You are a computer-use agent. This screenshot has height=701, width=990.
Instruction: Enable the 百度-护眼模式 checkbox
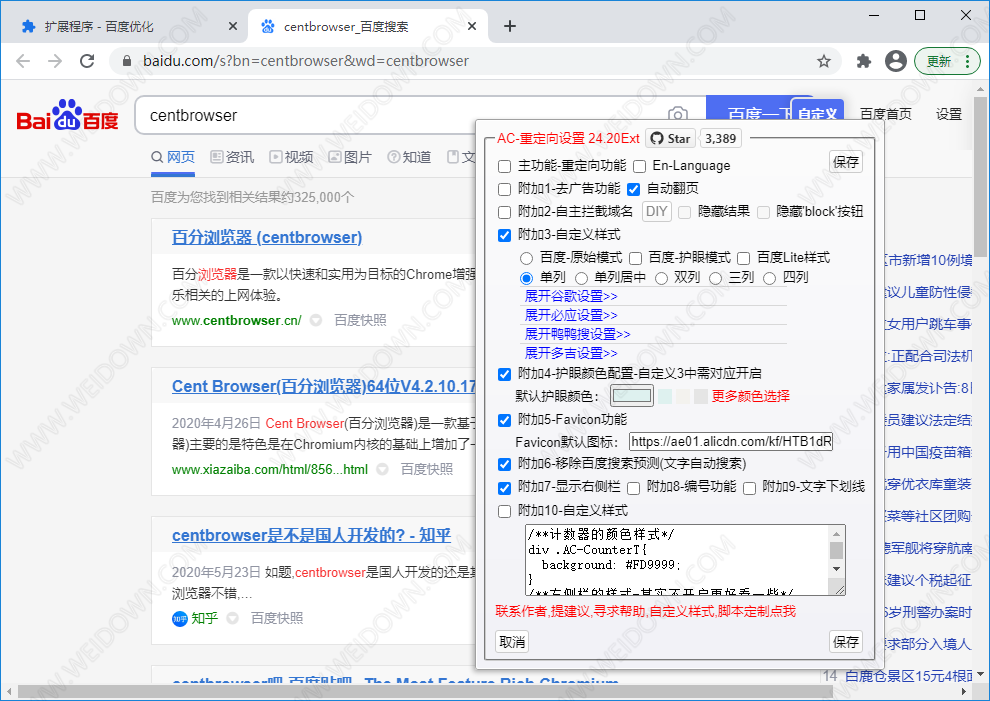[x=636, y=258]
